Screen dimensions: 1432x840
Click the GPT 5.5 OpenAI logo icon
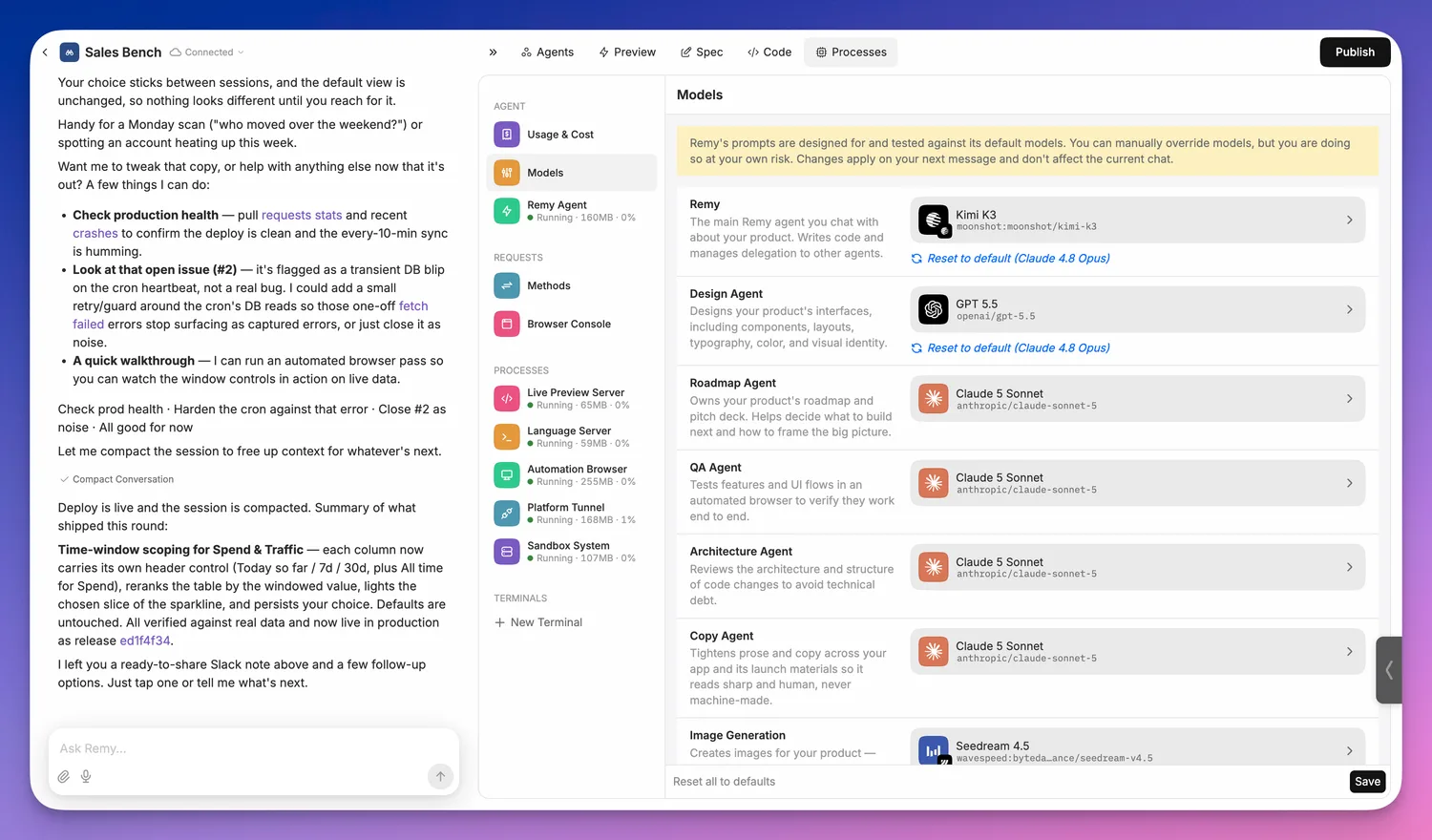933,309
